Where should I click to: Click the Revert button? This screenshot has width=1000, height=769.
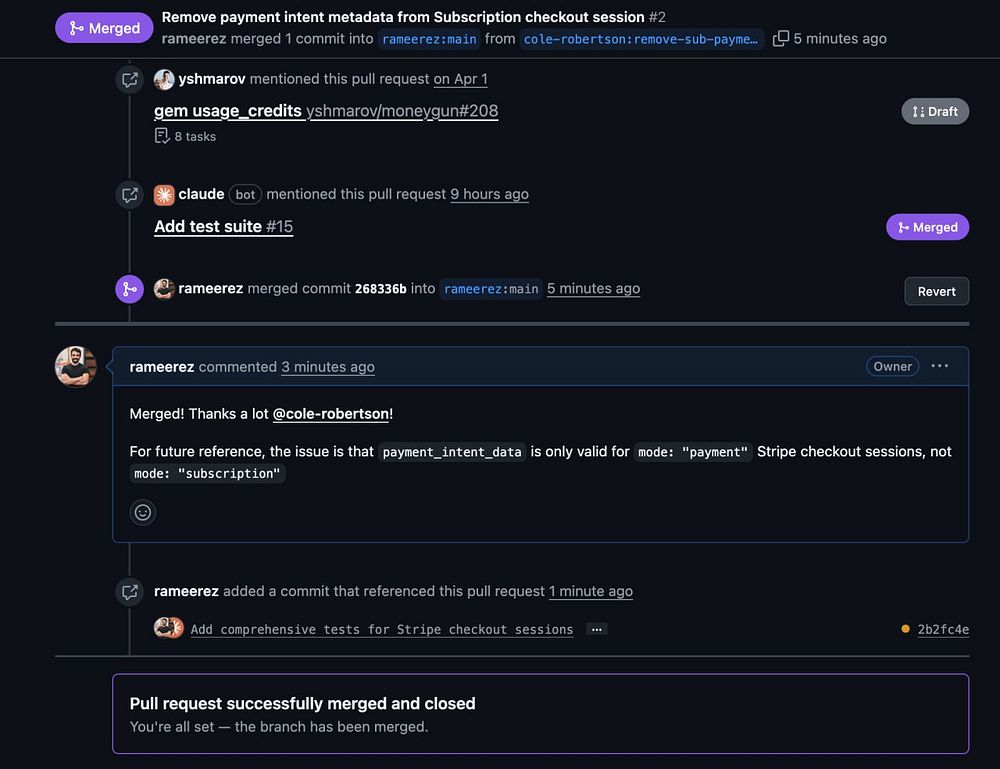pos(936,291)
